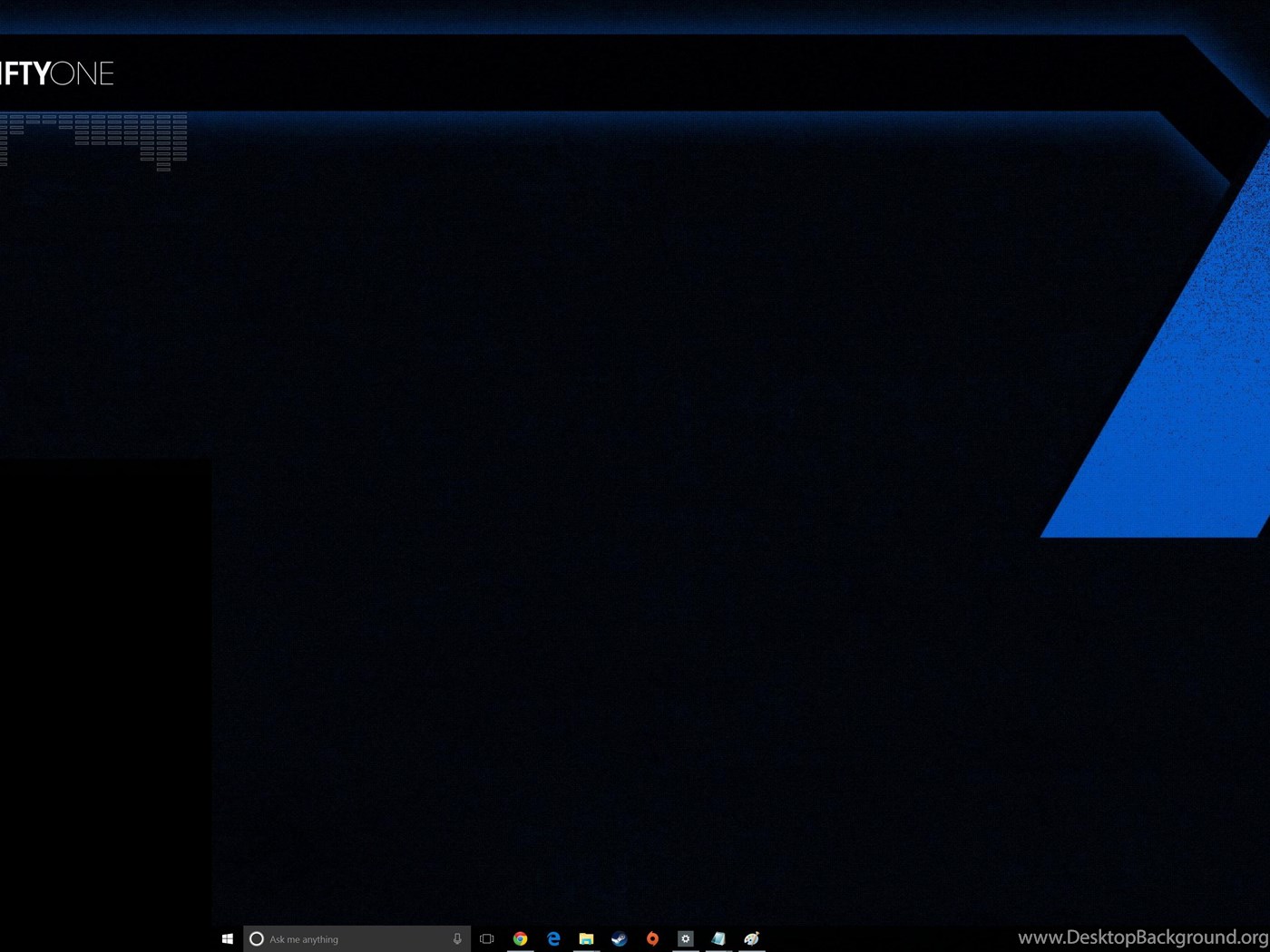The height and width of the screenshot is (952, 1270).
Task: Click the www.DesktopBackground.org watermark text
Action: pyautogui.click(x=1142, y=937)
